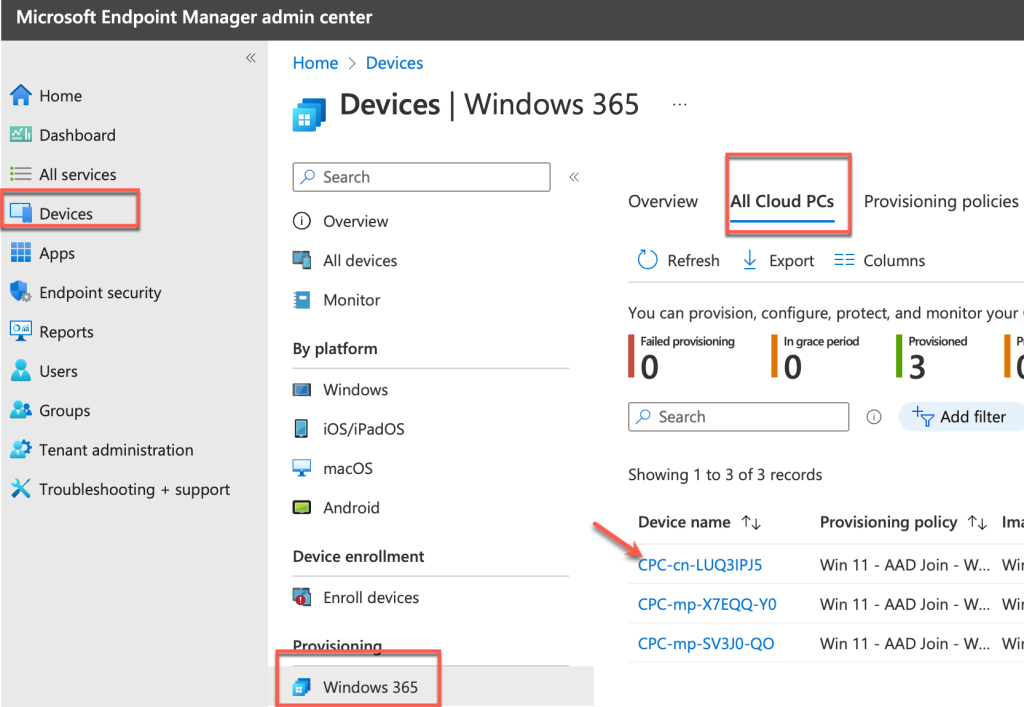Screen dimensions: 1024x707
Task: Click the Devices icon in left sidebar
Action: pyautogui.click(x=21, y=213)
